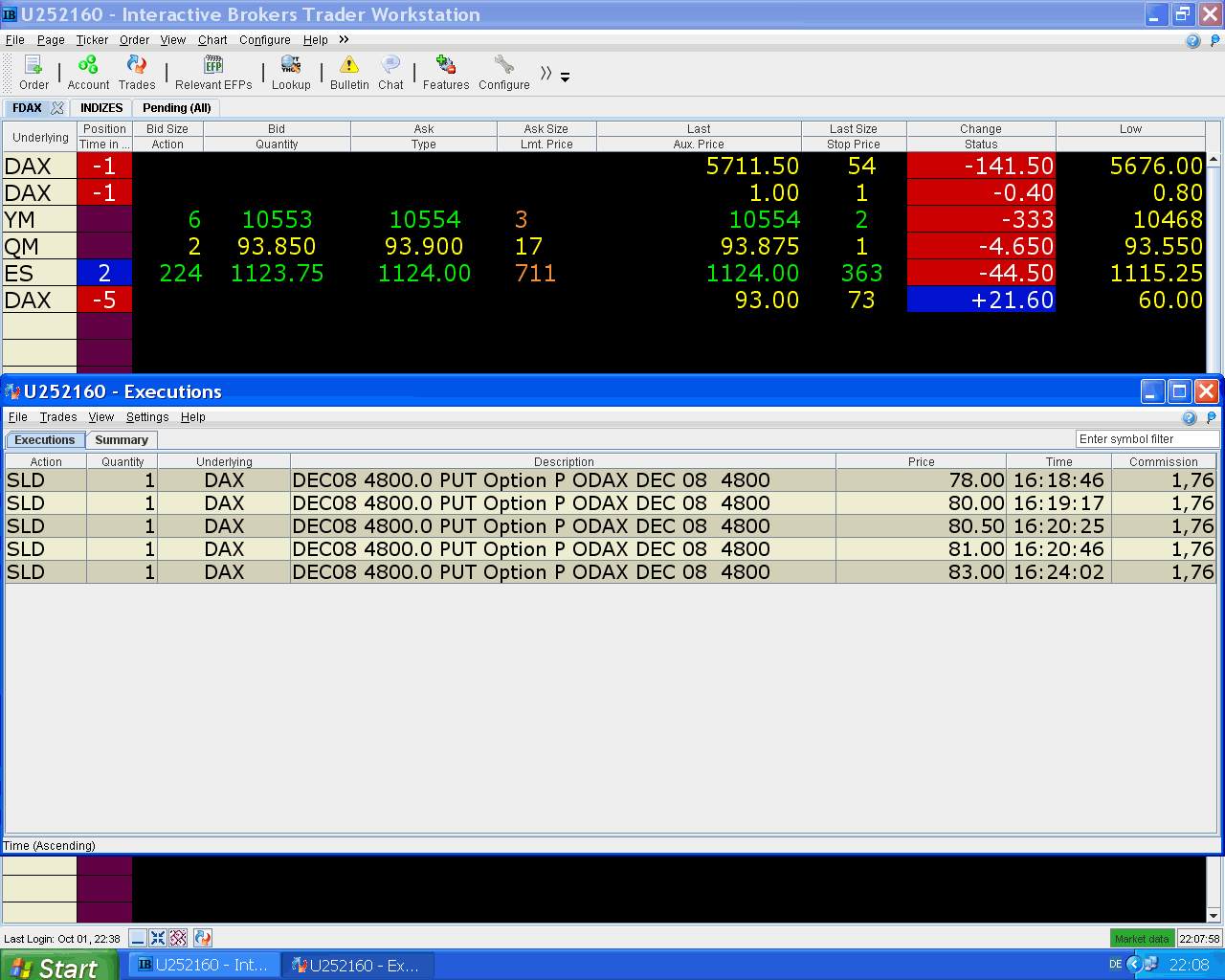The image size is (1225, 980).
Task: Click the YM ask price 10554
Action: [x=425, y=219]
